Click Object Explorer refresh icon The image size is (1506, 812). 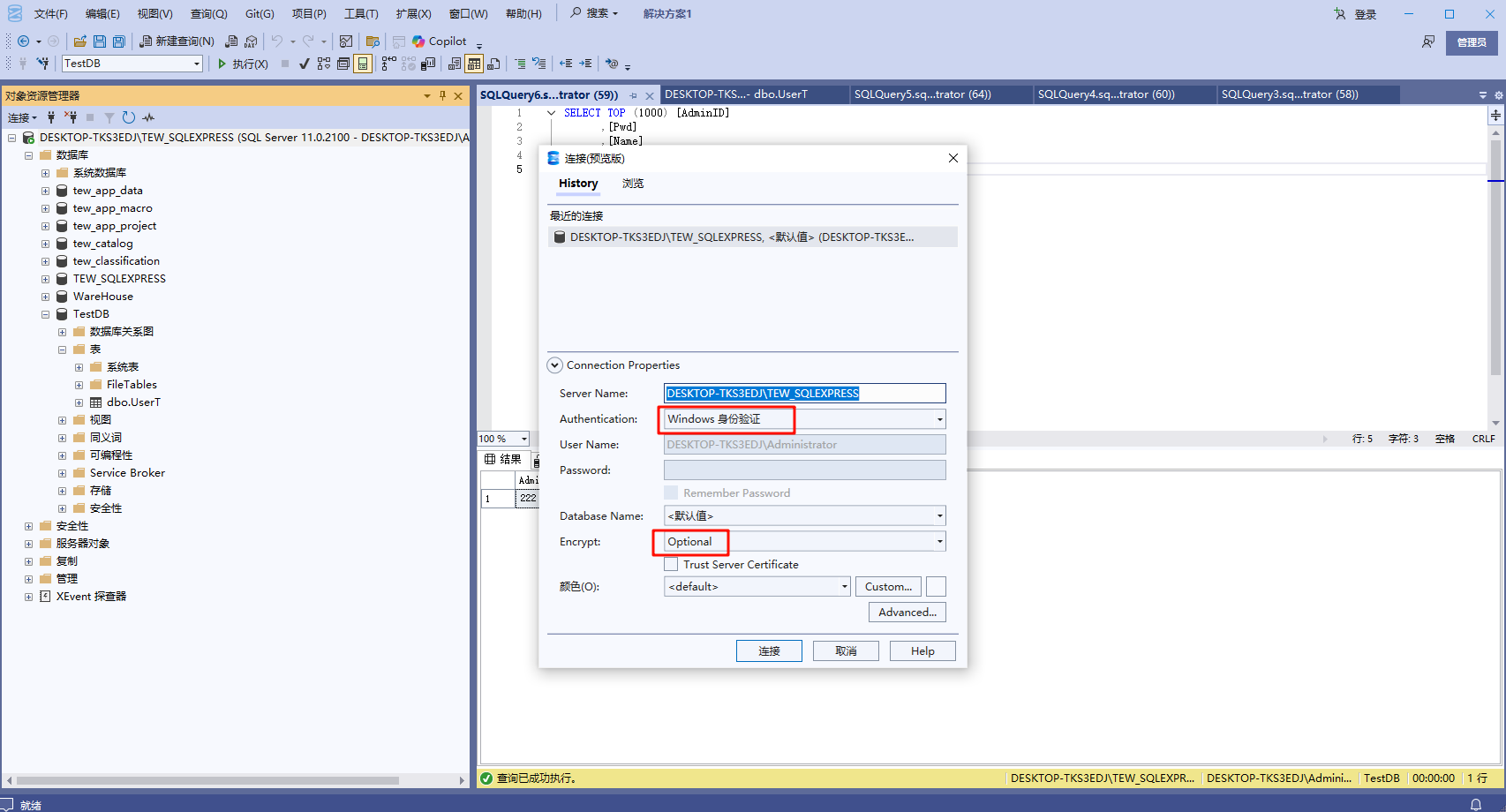click(x=129, y=117)
